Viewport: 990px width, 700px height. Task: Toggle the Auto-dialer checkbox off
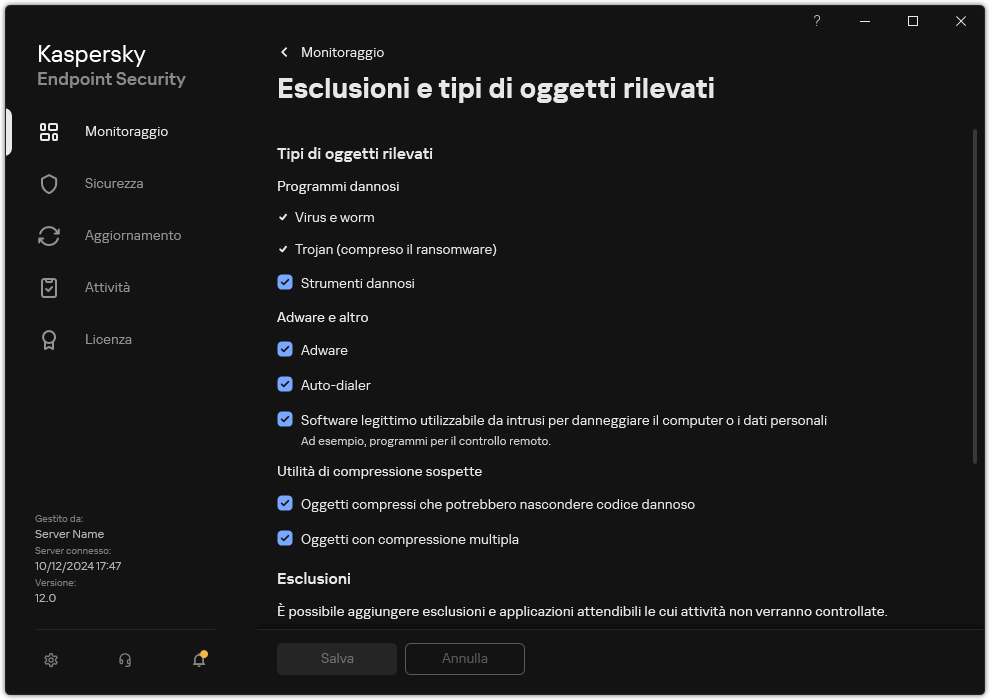click(284, 385)
